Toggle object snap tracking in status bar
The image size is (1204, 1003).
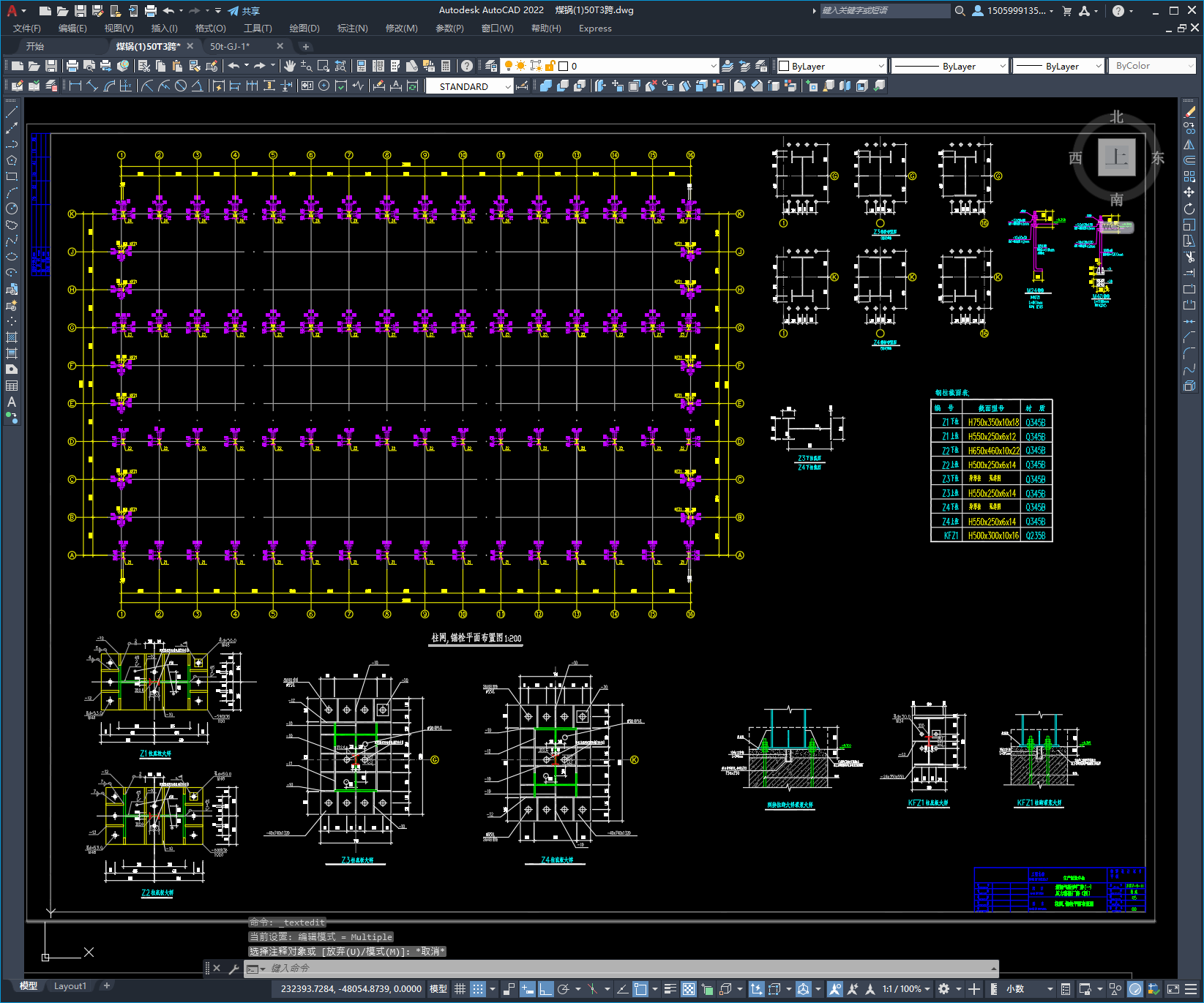(x=622, y=989)
